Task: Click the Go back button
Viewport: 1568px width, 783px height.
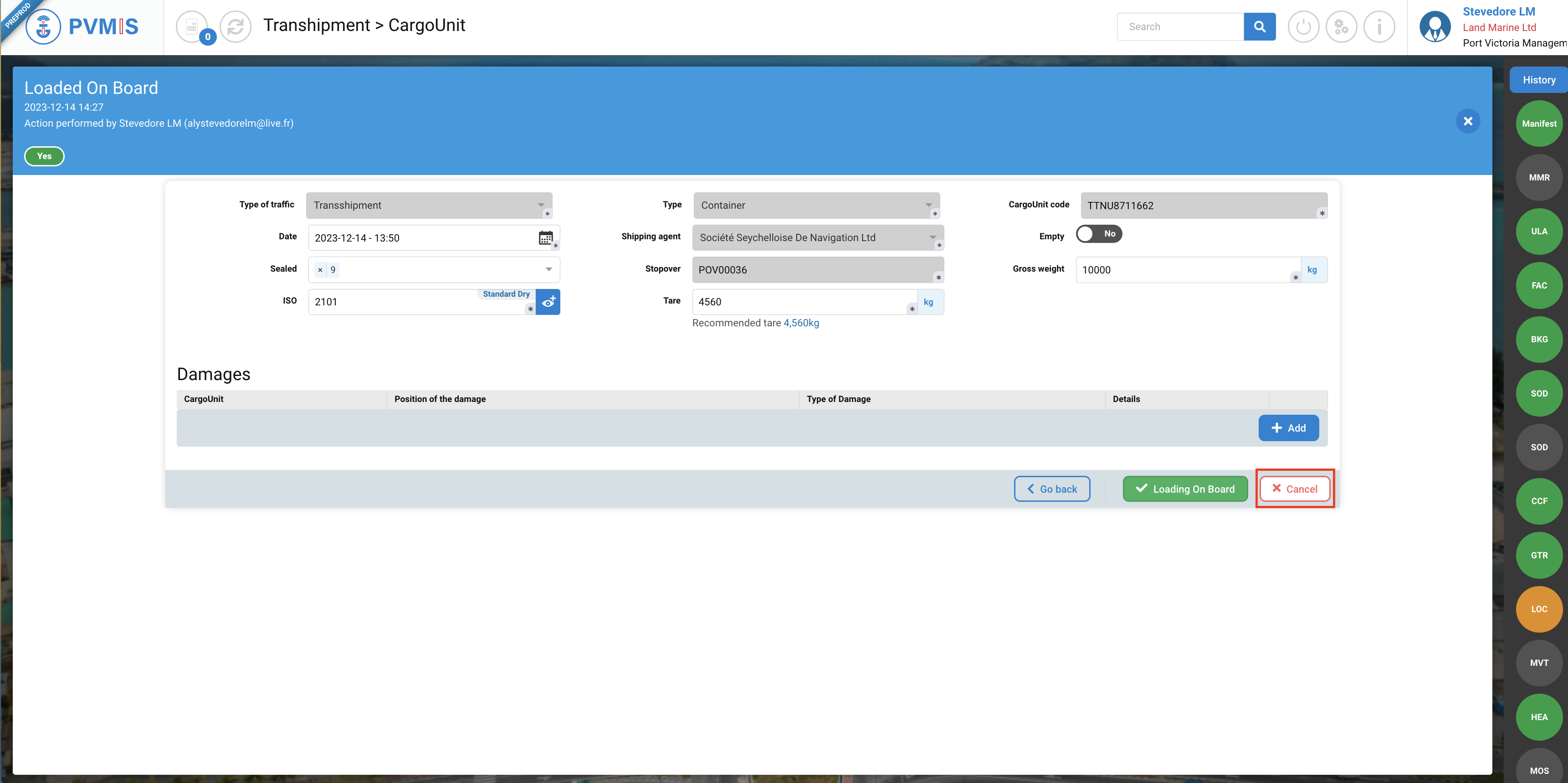Action: pos(1052,489)
